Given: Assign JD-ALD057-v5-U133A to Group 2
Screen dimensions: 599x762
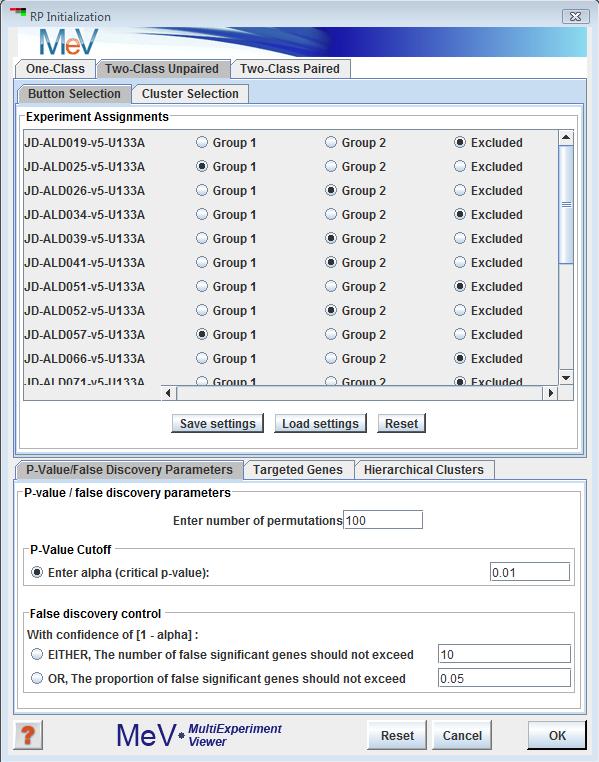Looking at the screenshot, I should click(x=331, y=334).
